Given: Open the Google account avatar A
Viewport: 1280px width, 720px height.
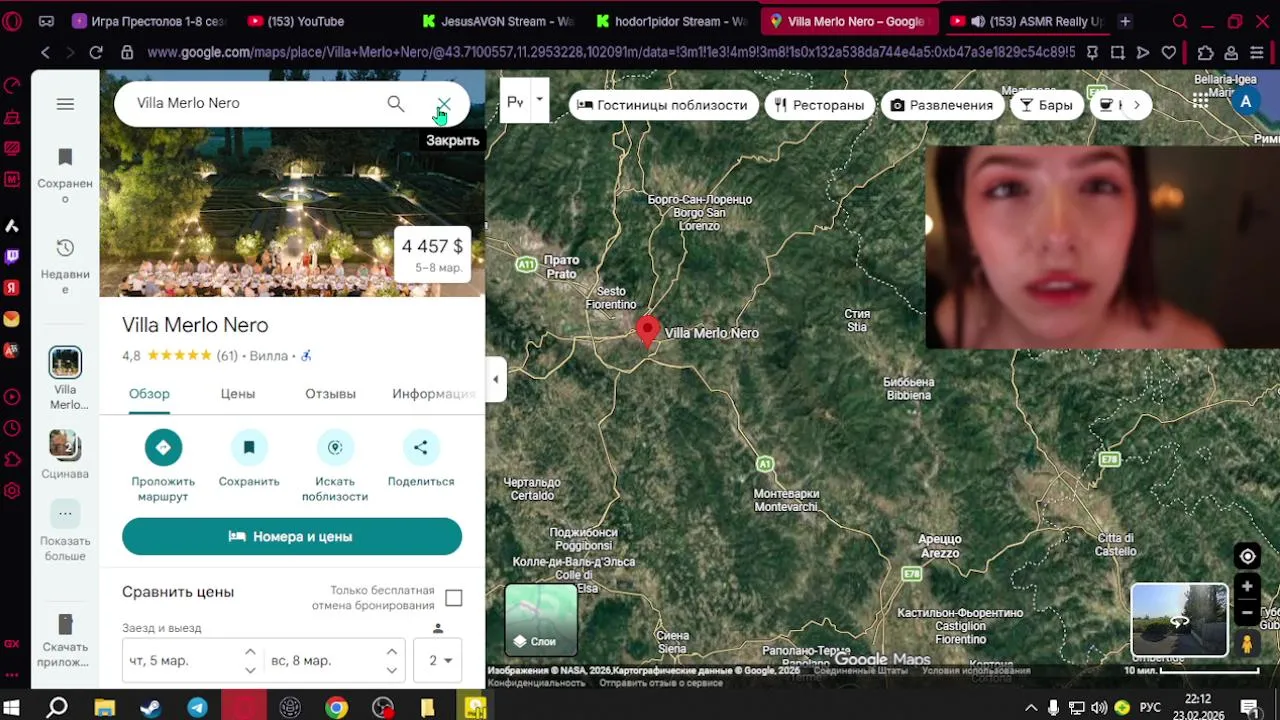Looking at the screenshot, I should coord(1245,101).
